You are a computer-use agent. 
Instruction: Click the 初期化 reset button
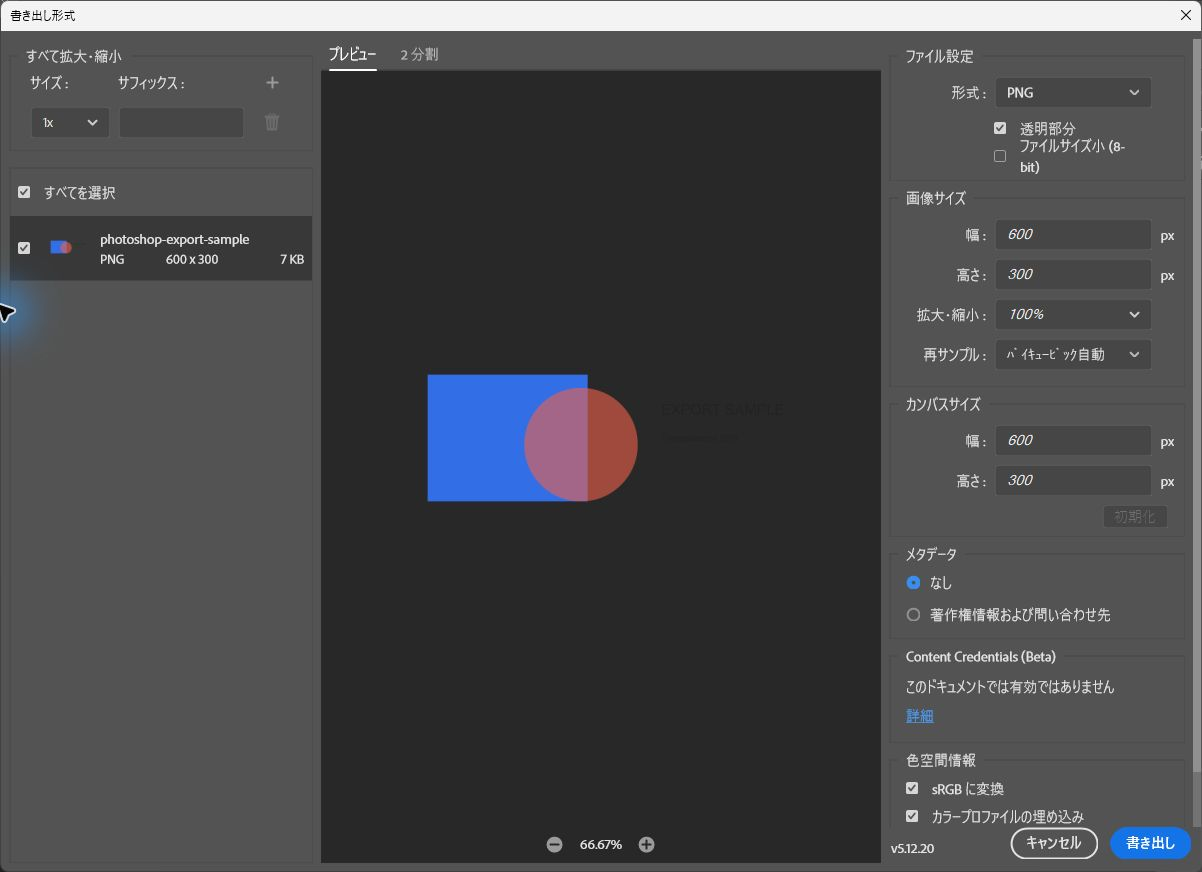pos(1135,517)
